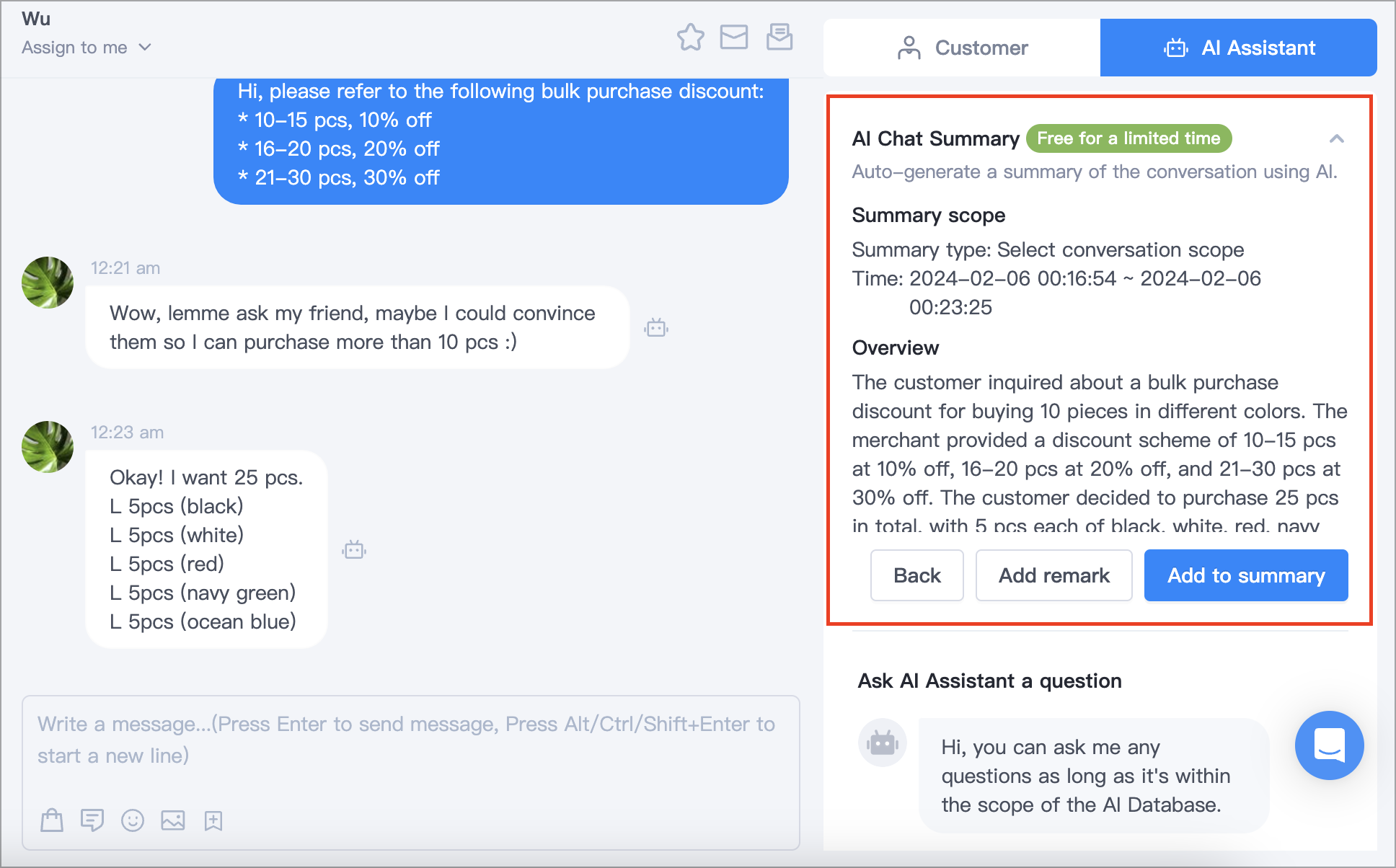Click AI robot icon beside 12:21 am message
The width and height of the screenshot is (1396, 868).
[x=656, y=328]
